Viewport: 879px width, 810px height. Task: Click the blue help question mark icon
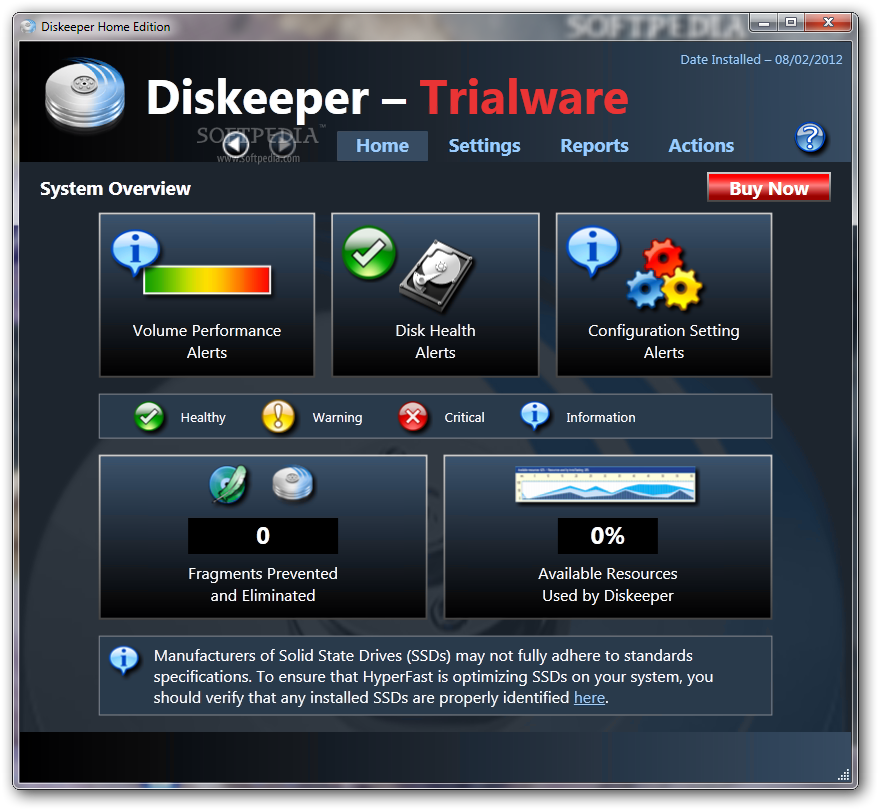coord(810,138)
